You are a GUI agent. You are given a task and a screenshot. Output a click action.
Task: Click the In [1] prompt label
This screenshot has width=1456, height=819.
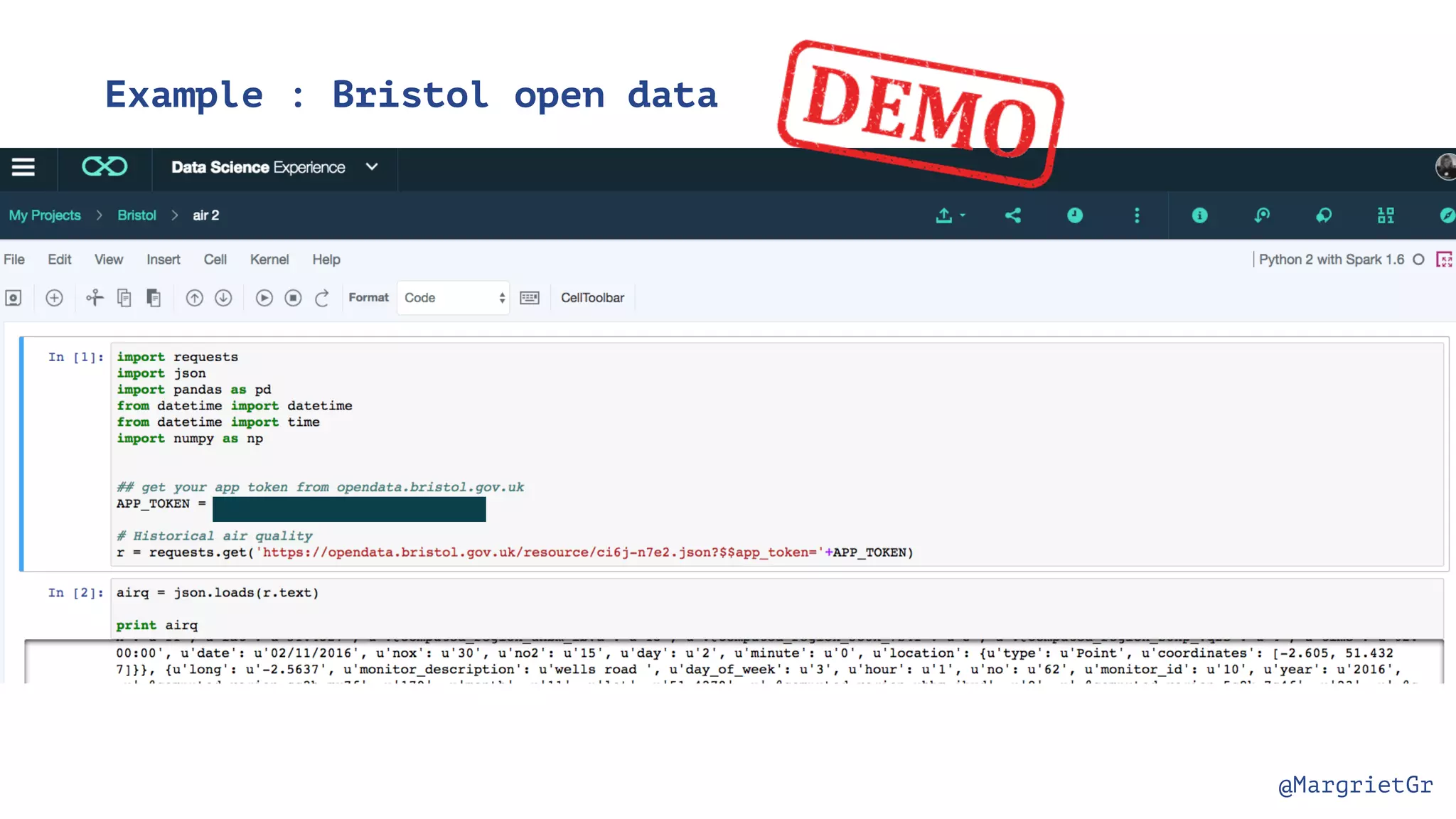(x=76, y=357)
